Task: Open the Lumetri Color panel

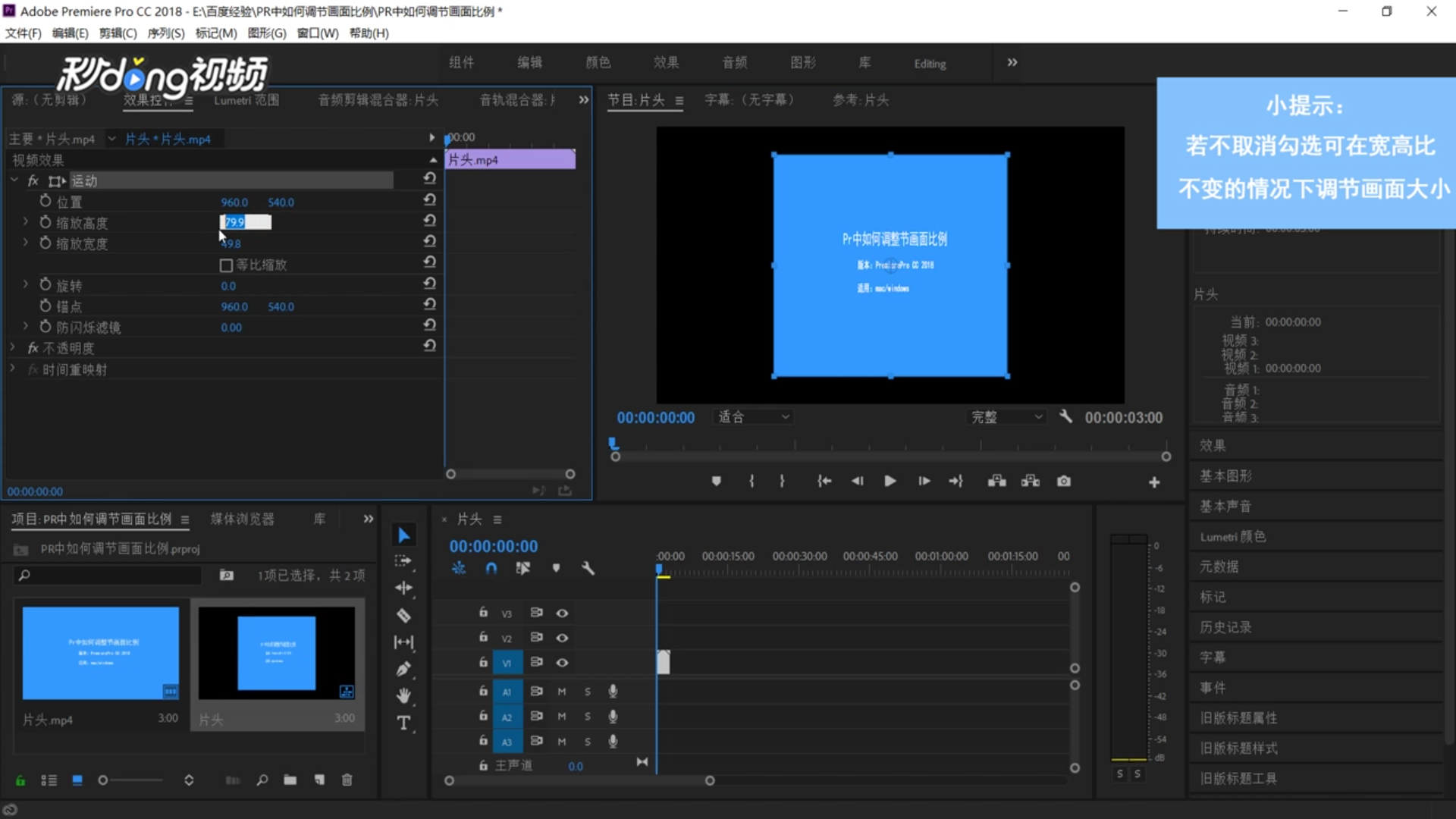Action: [x=1232, y=536]
